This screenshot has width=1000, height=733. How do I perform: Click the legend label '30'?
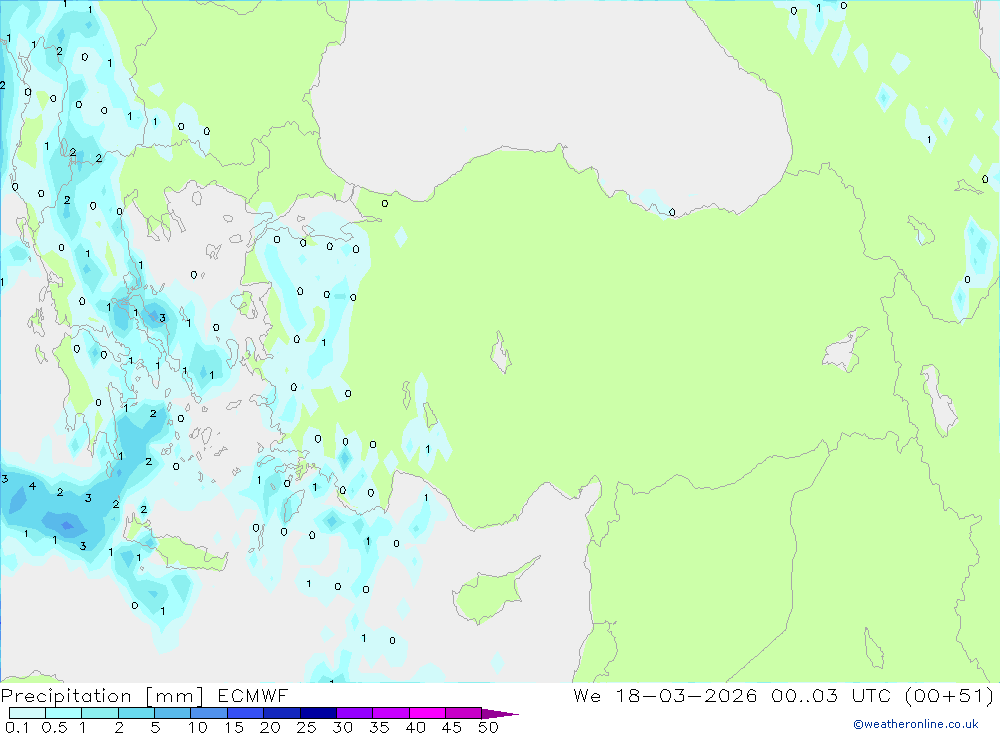[x=342, y=727]
